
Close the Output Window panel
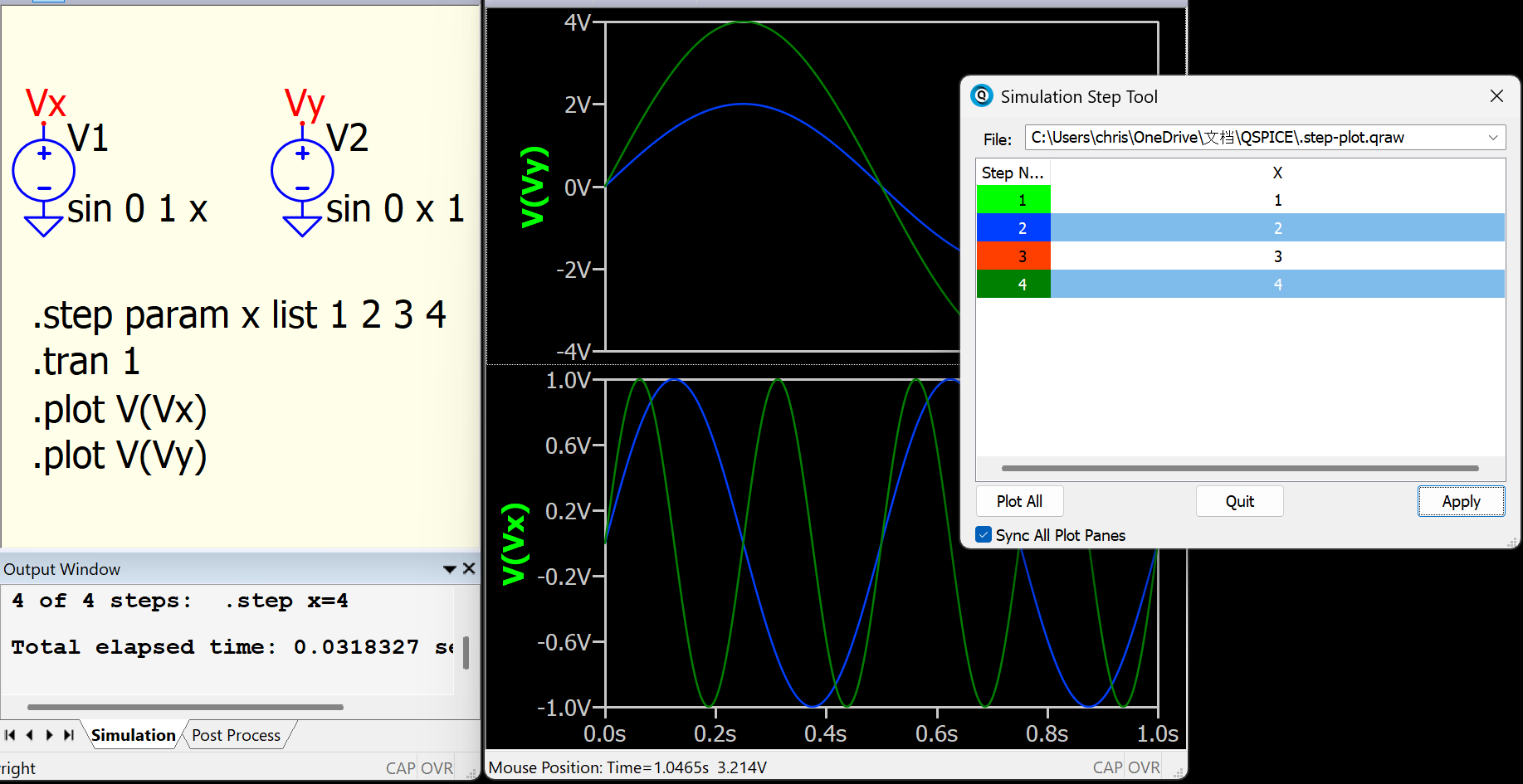pyautogui.click(x=469, y=568)
